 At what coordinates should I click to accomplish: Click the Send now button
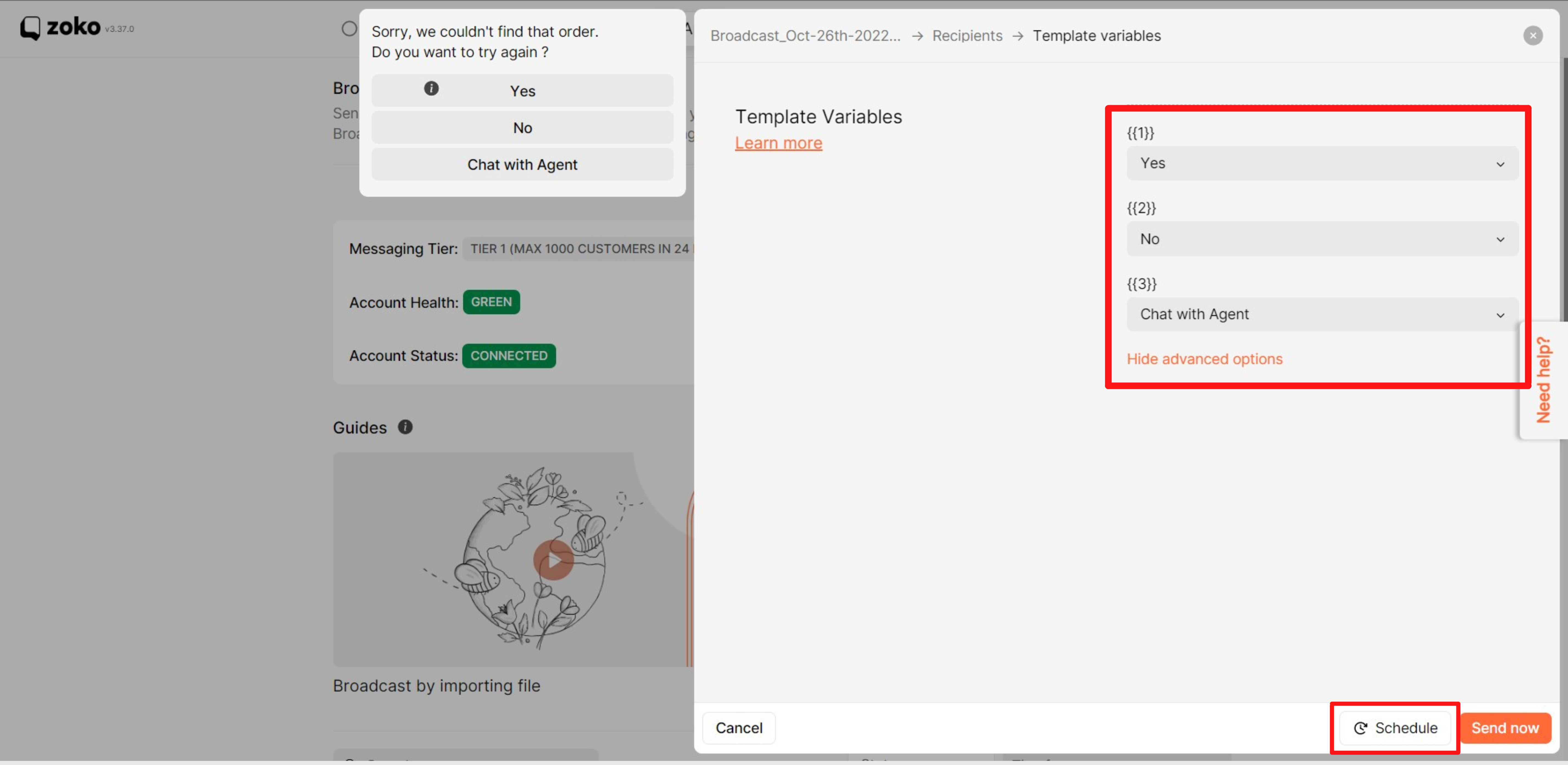(1505, 728)
